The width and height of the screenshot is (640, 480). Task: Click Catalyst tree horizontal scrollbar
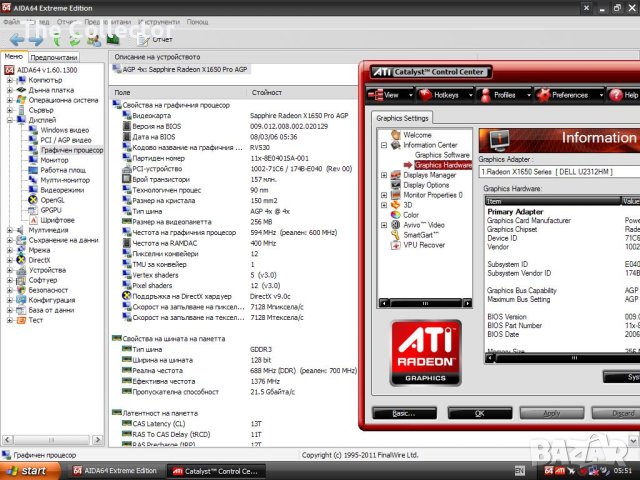pyautogui.click(x=425, y=303)
